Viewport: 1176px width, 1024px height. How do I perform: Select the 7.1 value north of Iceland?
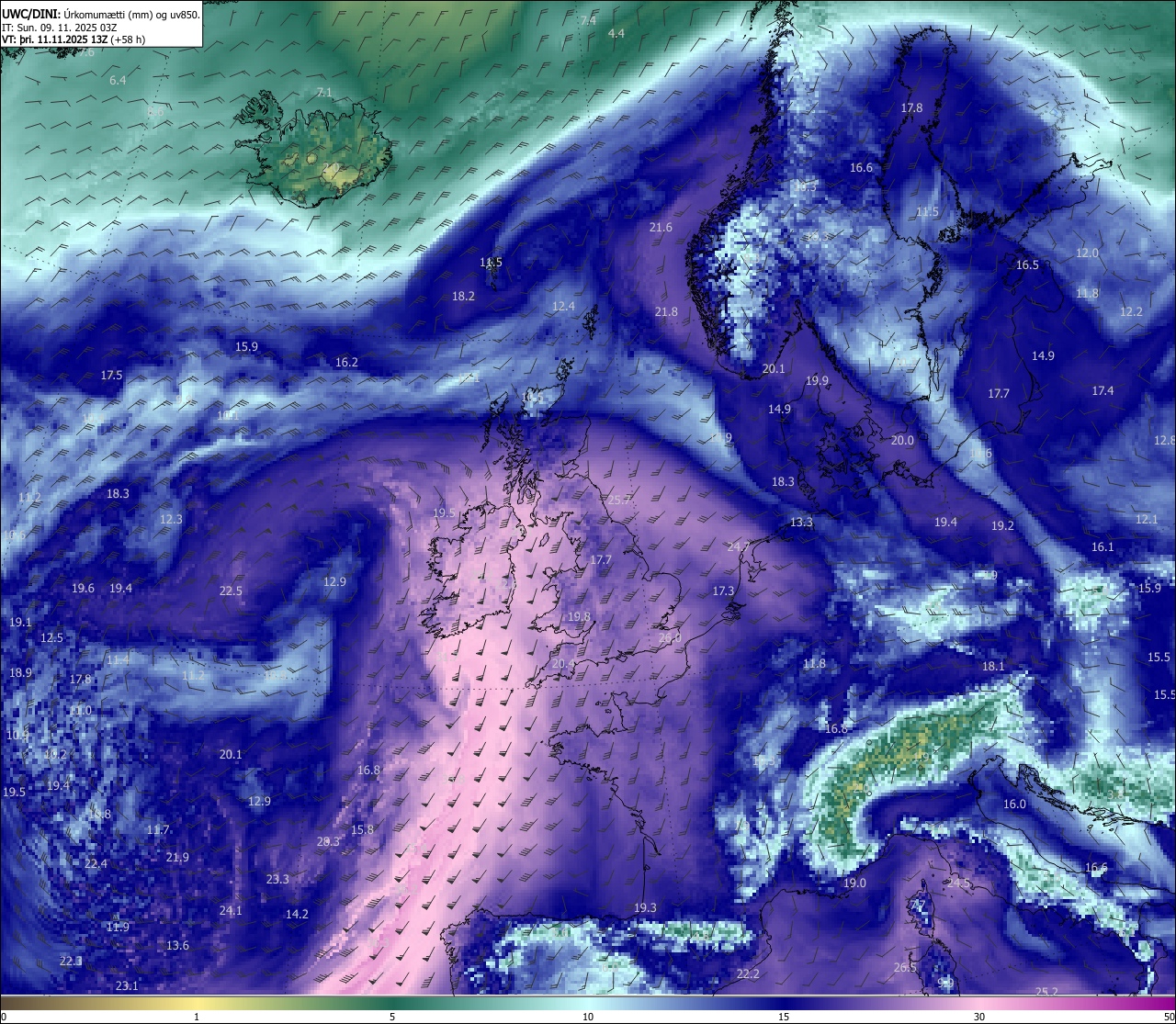323,94
